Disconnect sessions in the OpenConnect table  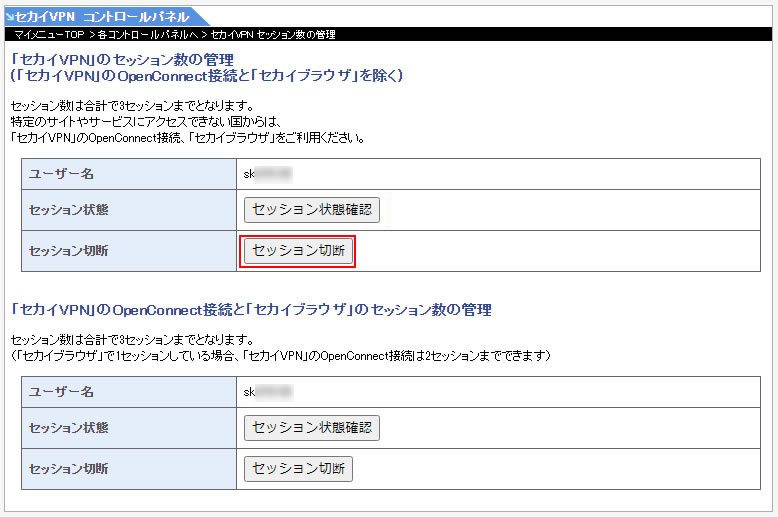[x=298, y=468]
